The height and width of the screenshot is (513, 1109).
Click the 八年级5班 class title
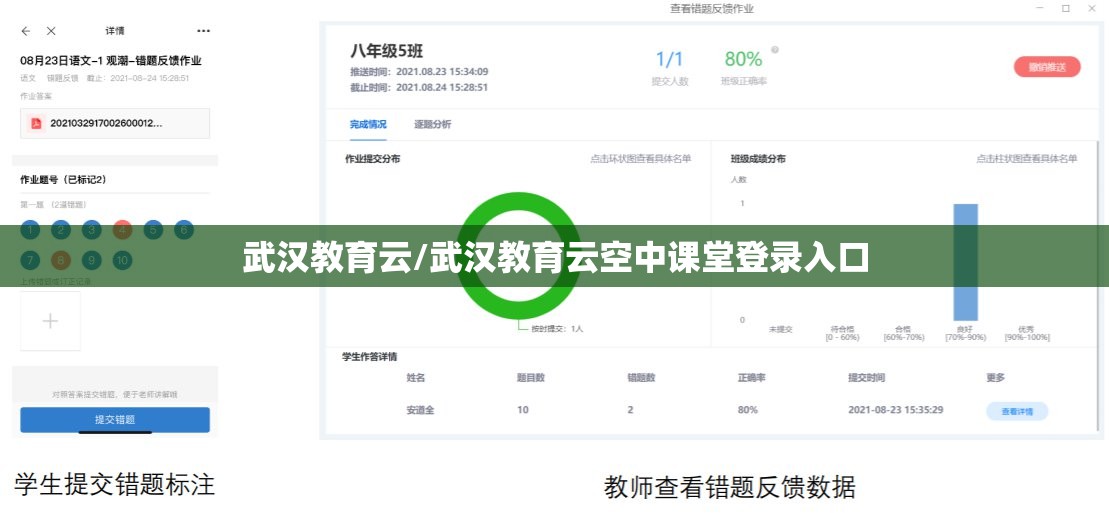tap(387, 51)
